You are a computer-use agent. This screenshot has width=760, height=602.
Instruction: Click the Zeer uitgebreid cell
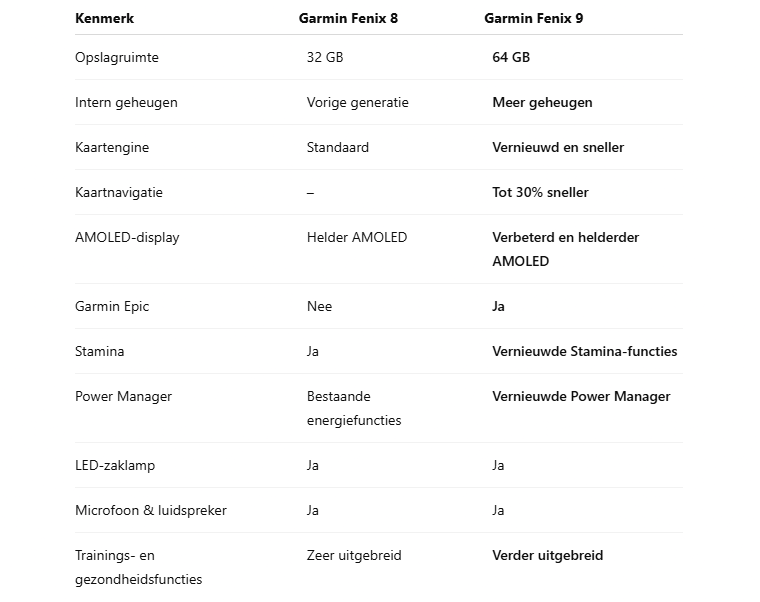pyautogui.click(x=354, y=555)
